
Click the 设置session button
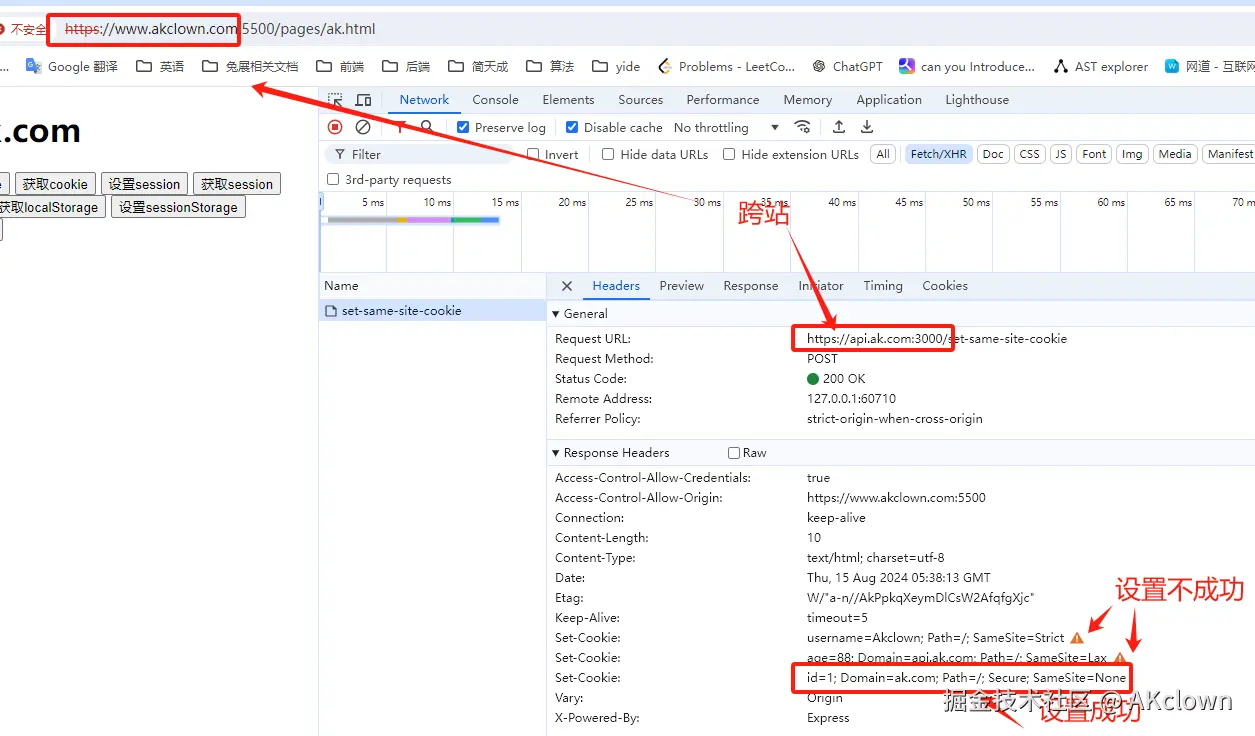pos(144,184)
